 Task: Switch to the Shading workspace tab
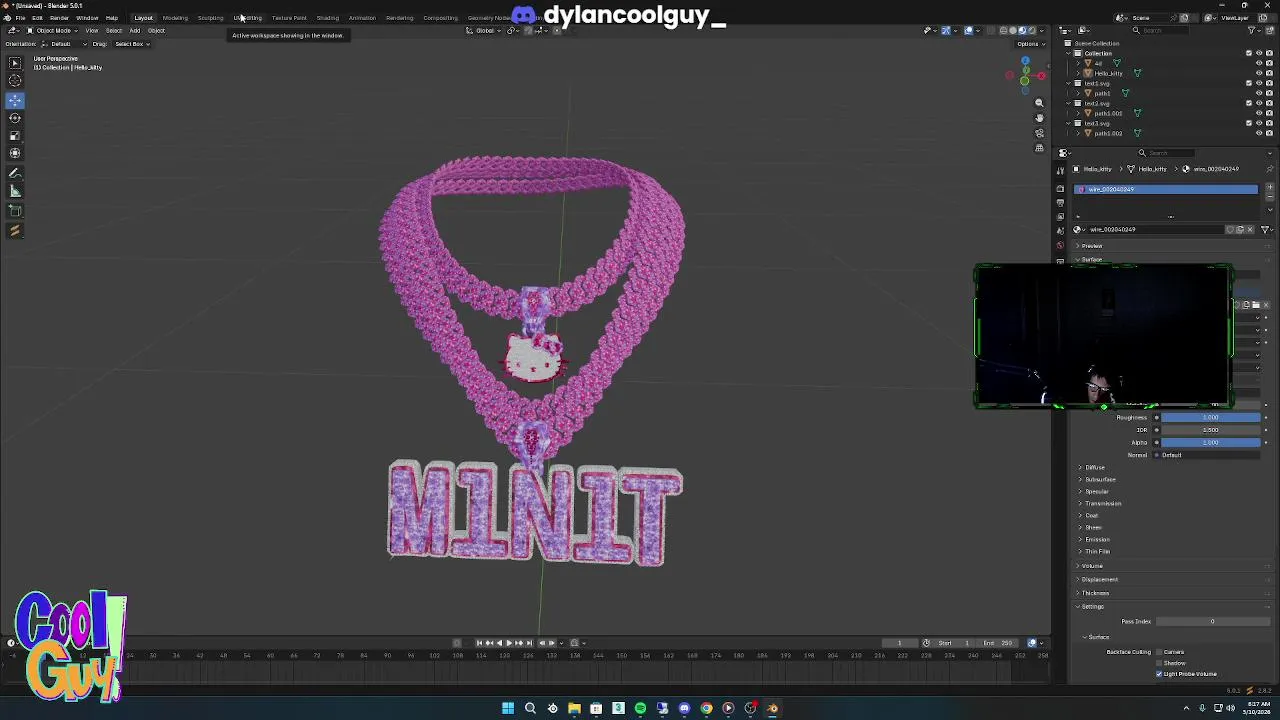coord(327,18)
